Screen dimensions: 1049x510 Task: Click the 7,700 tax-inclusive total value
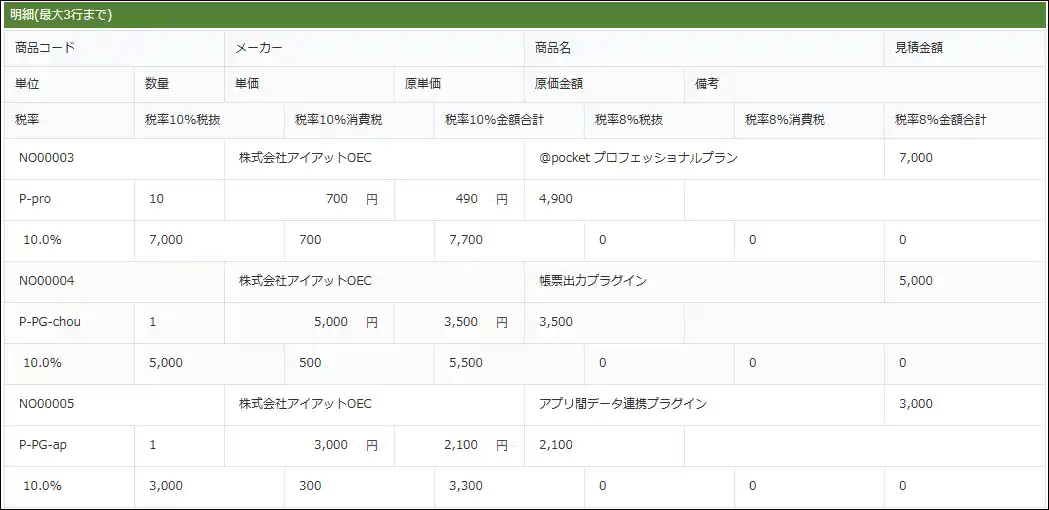tap(466, 240)
